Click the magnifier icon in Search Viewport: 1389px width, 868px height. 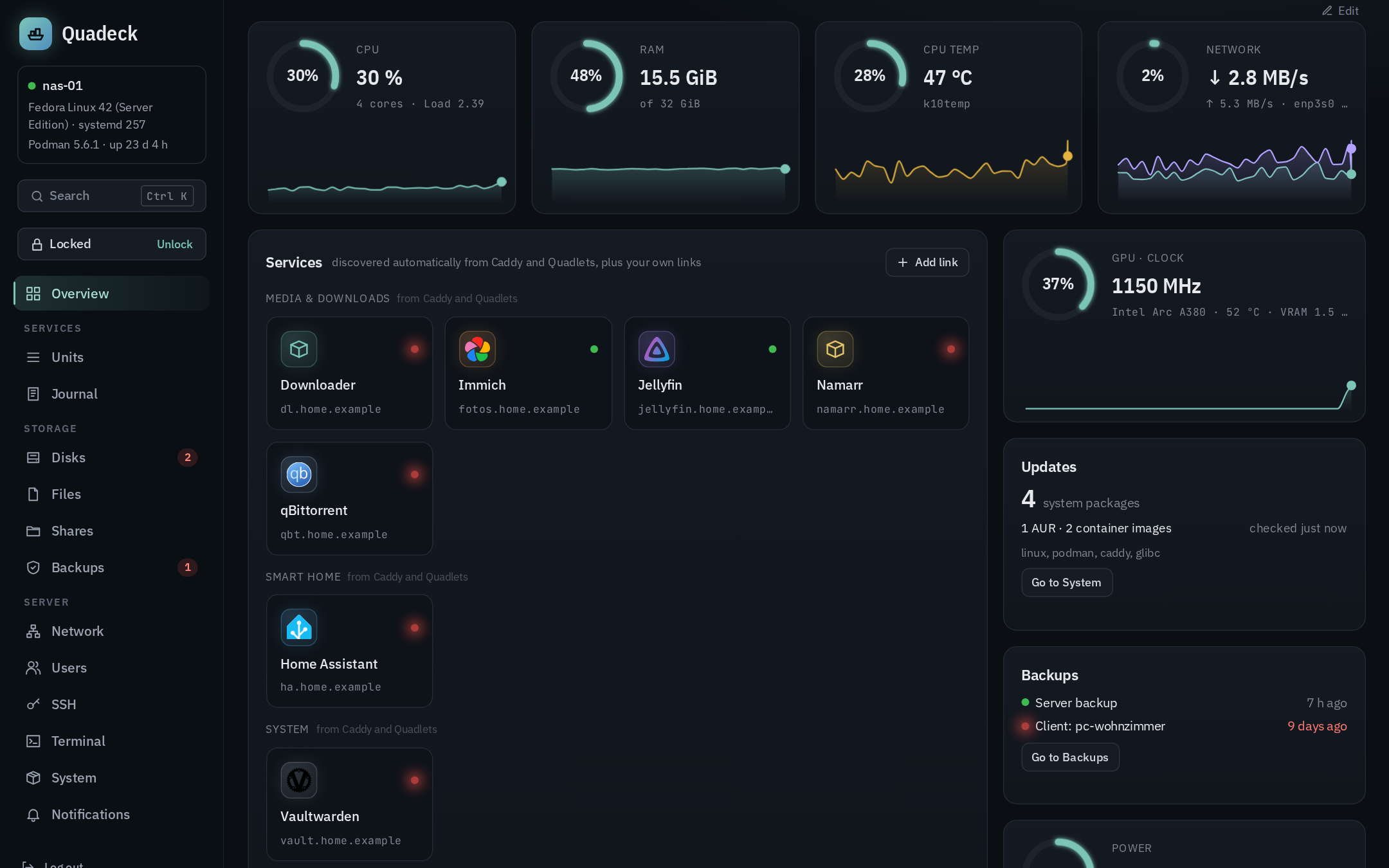tap(37, 196)
